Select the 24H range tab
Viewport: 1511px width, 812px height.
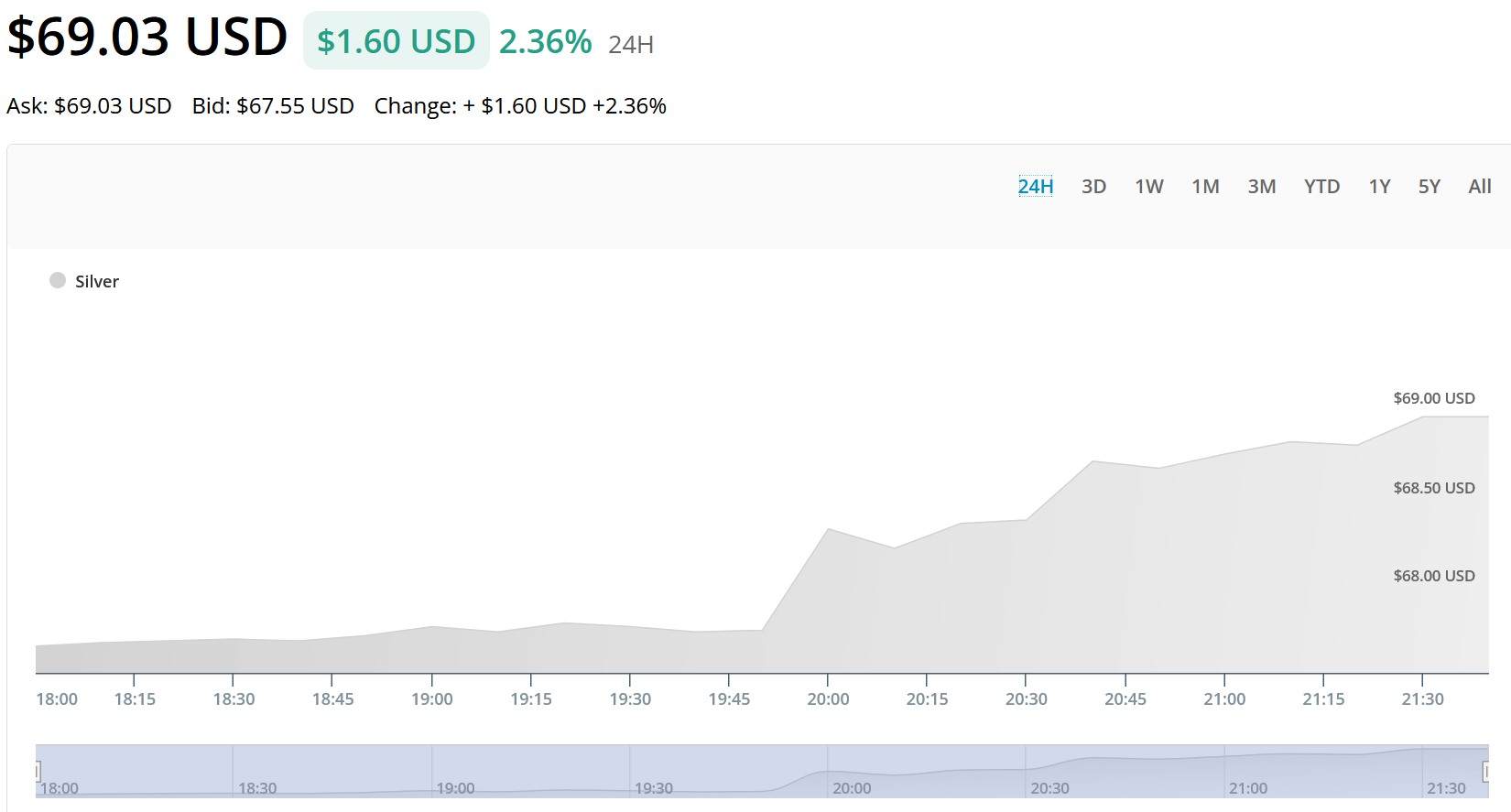coord(1036,187)
